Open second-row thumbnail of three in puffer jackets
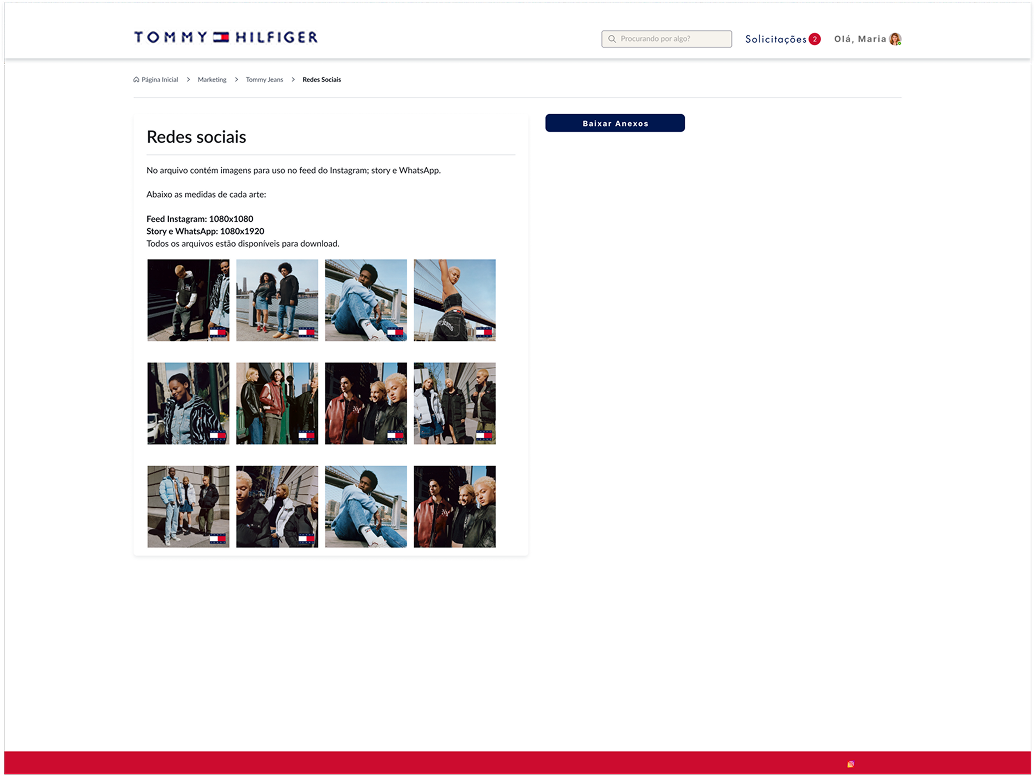 tap(455, 403)
